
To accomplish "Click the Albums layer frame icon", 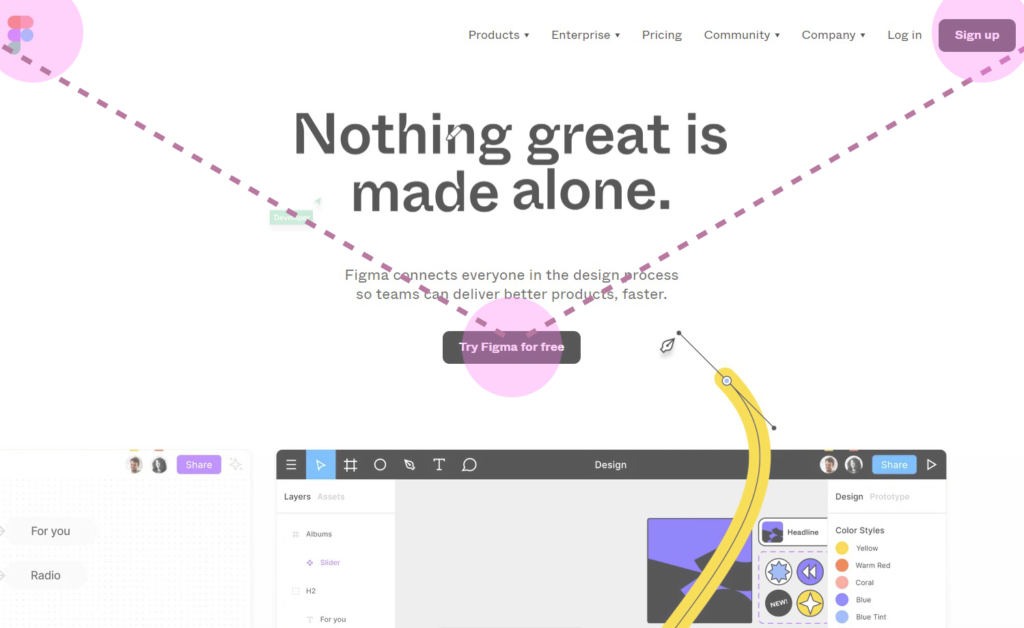I will pos(295,534).
